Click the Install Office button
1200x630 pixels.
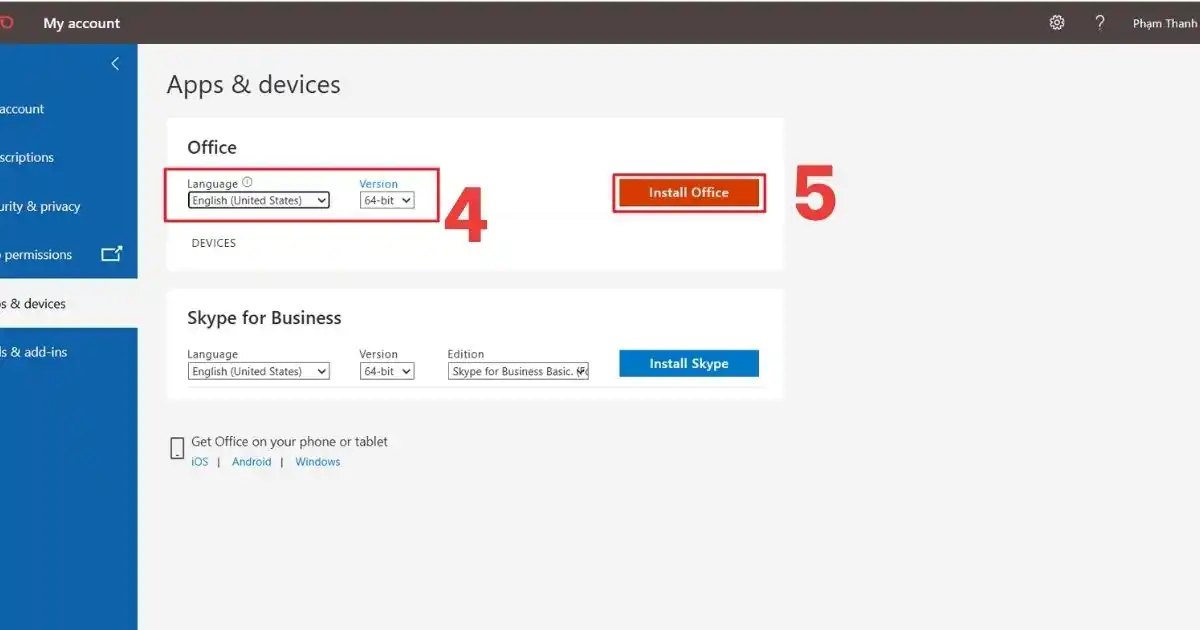(x=689, y=193)
